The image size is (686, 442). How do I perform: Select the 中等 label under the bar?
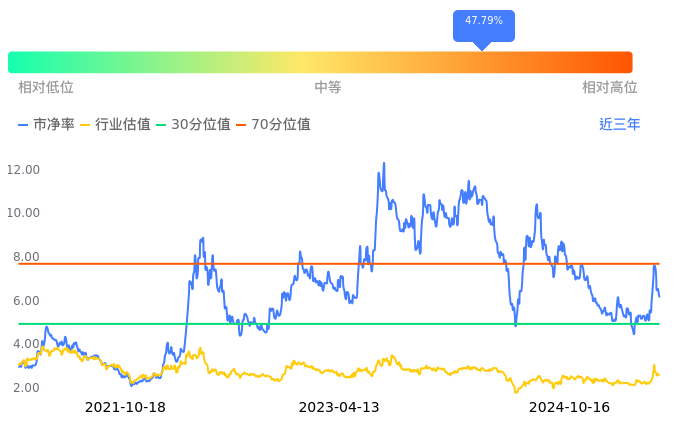coord(328,88)
